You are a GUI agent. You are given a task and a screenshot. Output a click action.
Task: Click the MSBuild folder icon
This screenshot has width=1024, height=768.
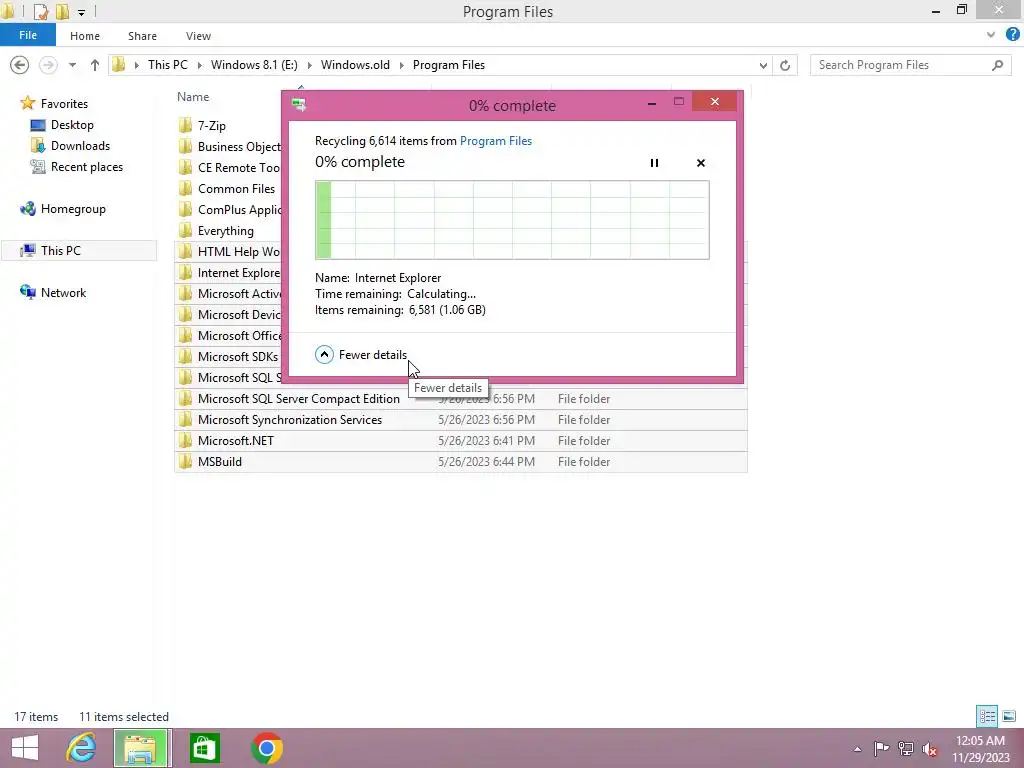[x=185, y=461]
